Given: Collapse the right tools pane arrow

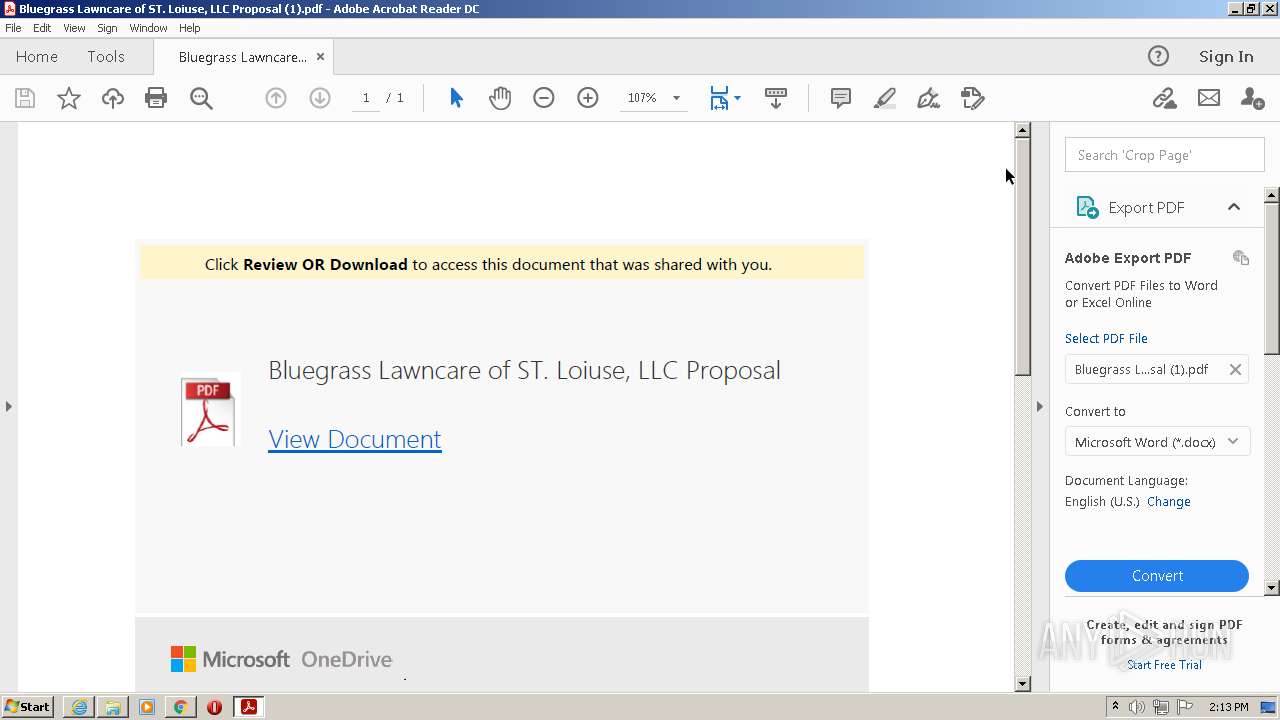Looking at the screenshot, I should point(1040,406).
